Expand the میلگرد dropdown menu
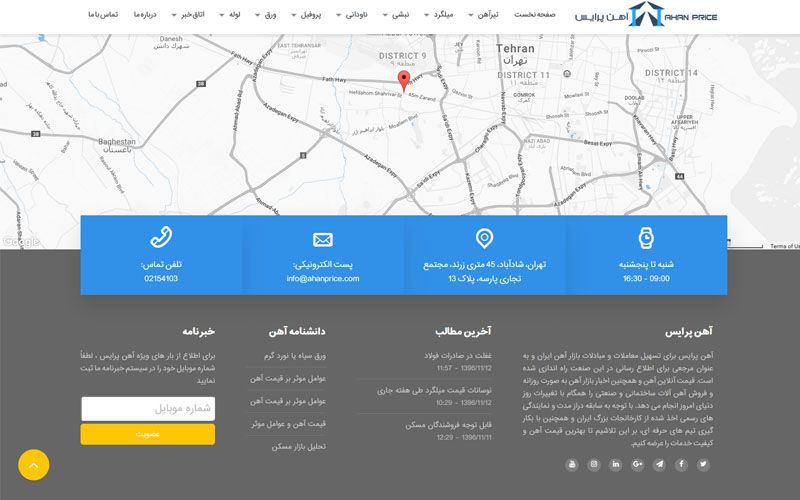This screenshot has height=500, width=800. (x=438, y=15)
